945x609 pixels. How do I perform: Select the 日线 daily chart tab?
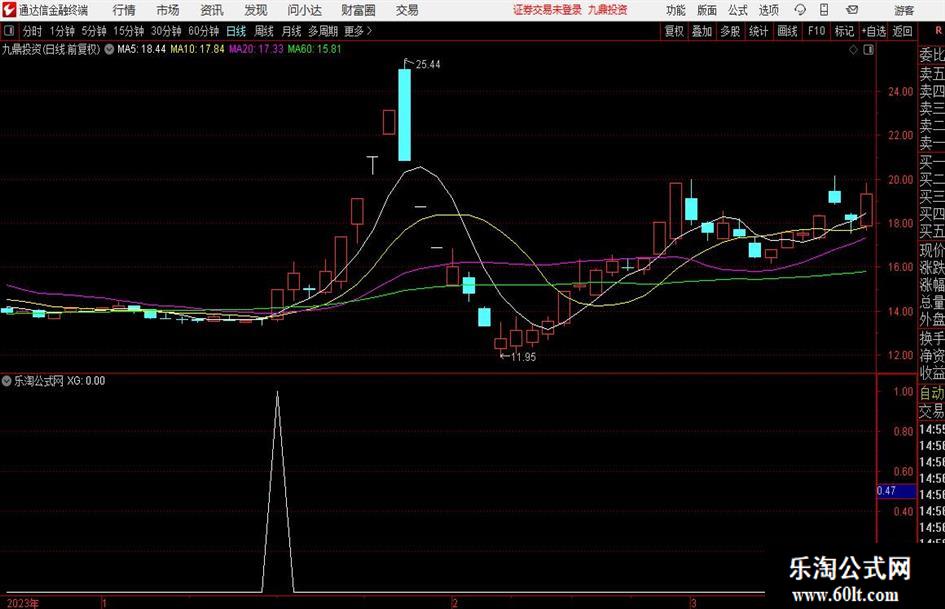tap(236, 31)
